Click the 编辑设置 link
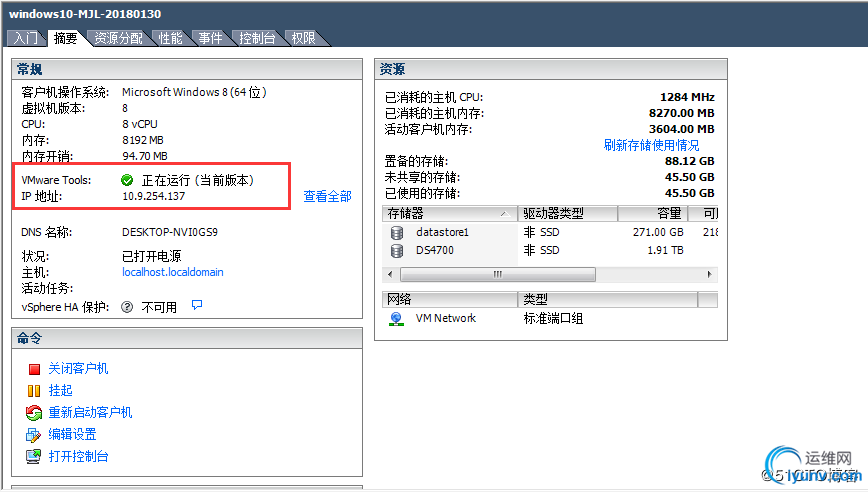Image resolution: width=868 pixels, height=492 pixels. pyautogui.click(x=73, y=434)
